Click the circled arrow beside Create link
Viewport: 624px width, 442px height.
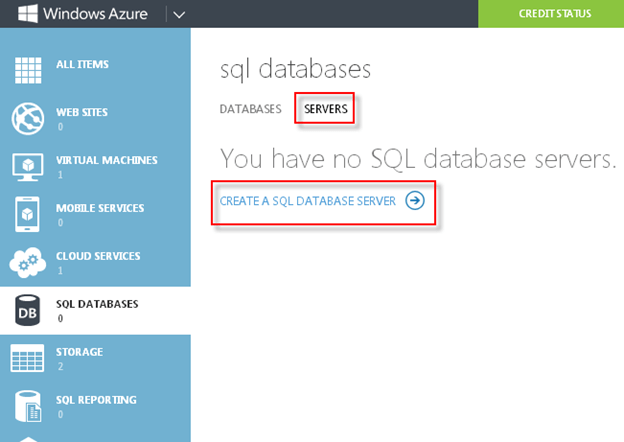[415, 201]
